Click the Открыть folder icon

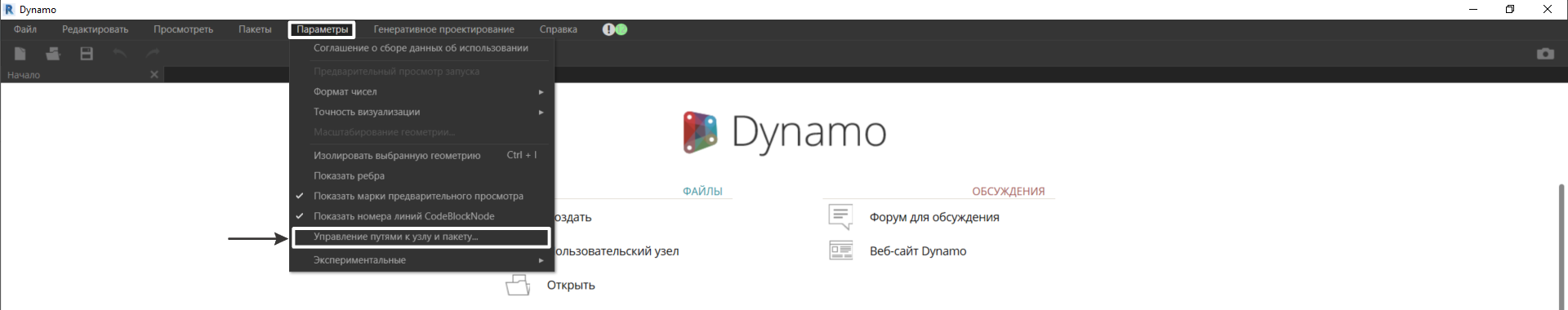[518, 285]
